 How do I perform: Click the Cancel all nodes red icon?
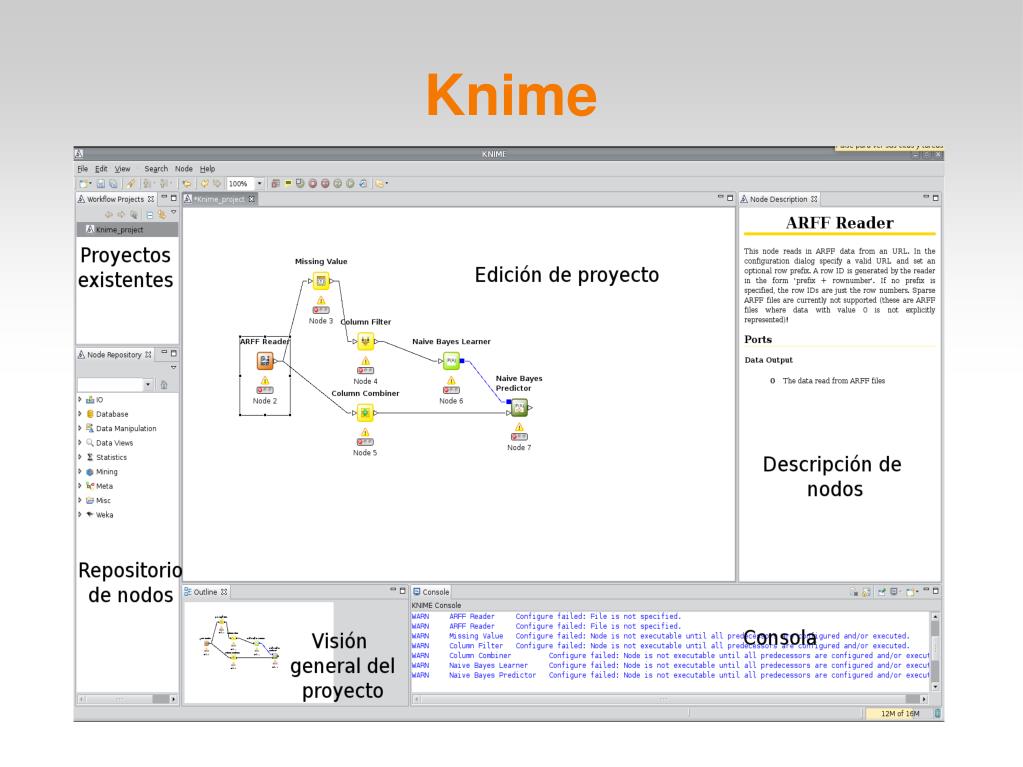[x=325, y=184]
